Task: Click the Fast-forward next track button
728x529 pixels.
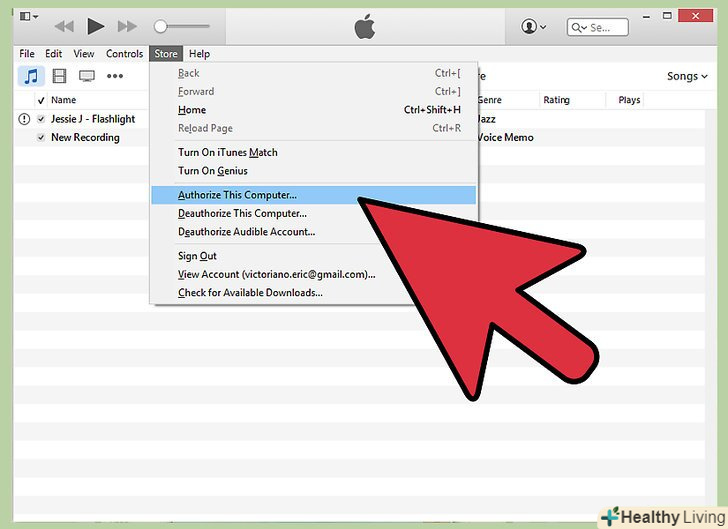Action: coord(127,26)
